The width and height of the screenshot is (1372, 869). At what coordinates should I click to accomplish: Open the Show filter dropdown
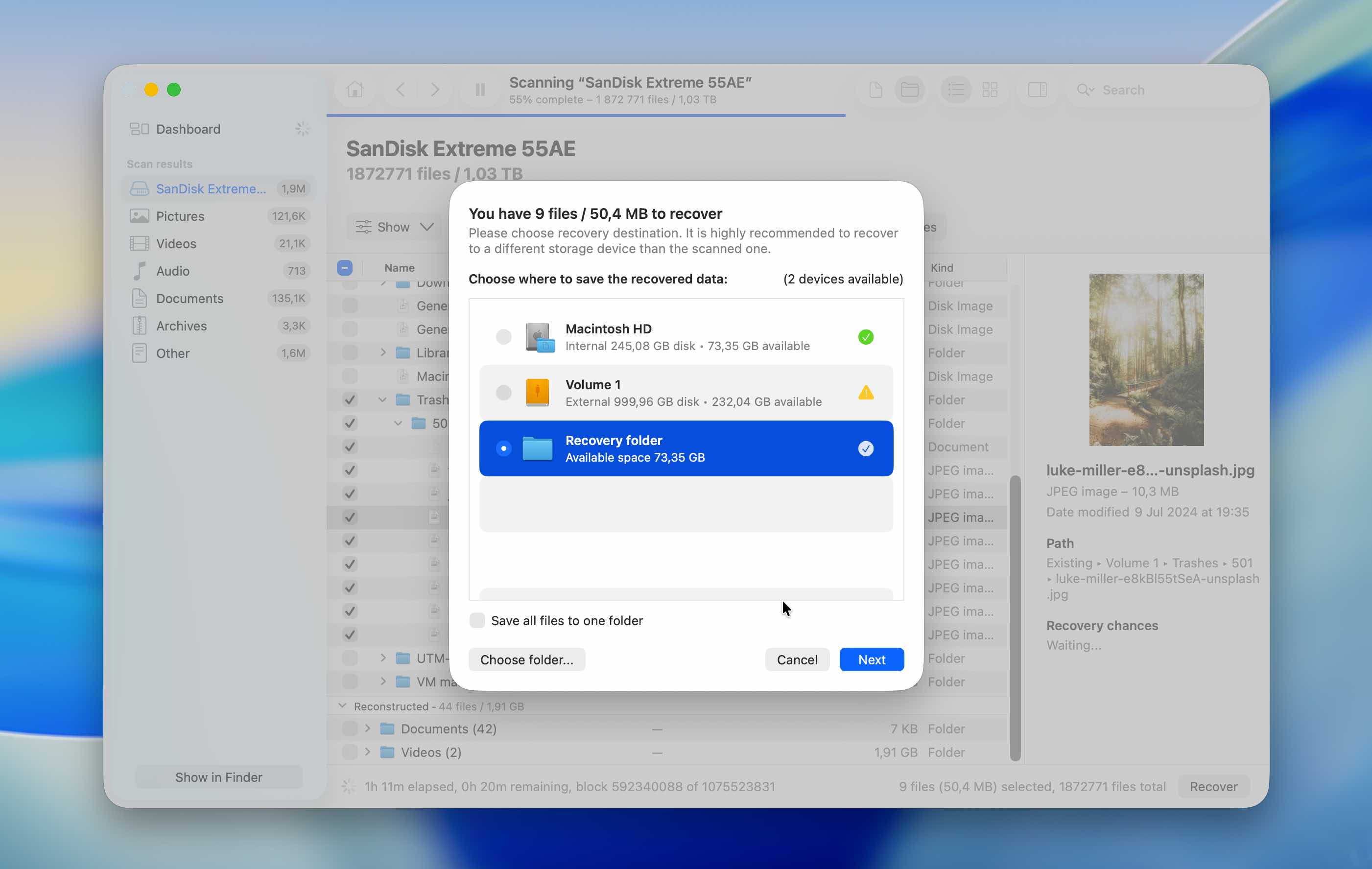coord(394,227)
